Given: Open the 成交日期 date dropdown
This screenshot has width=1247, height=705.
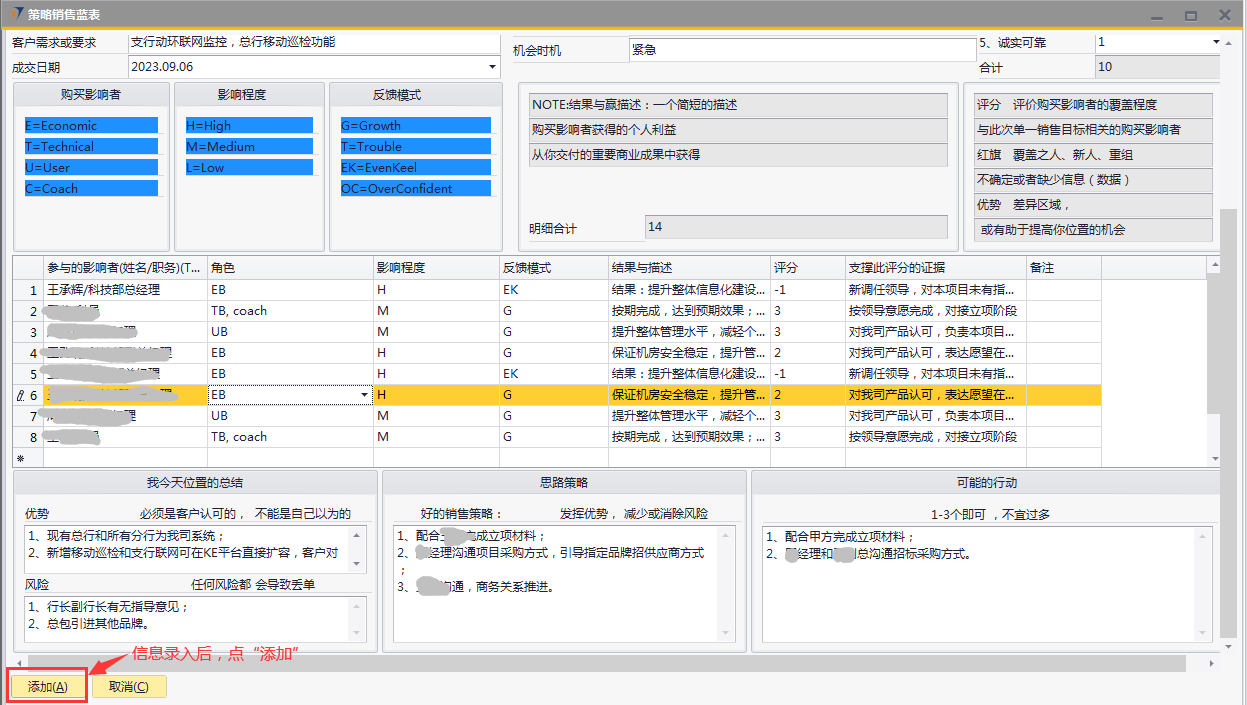Looking at the screenshot, I should 492,67.
